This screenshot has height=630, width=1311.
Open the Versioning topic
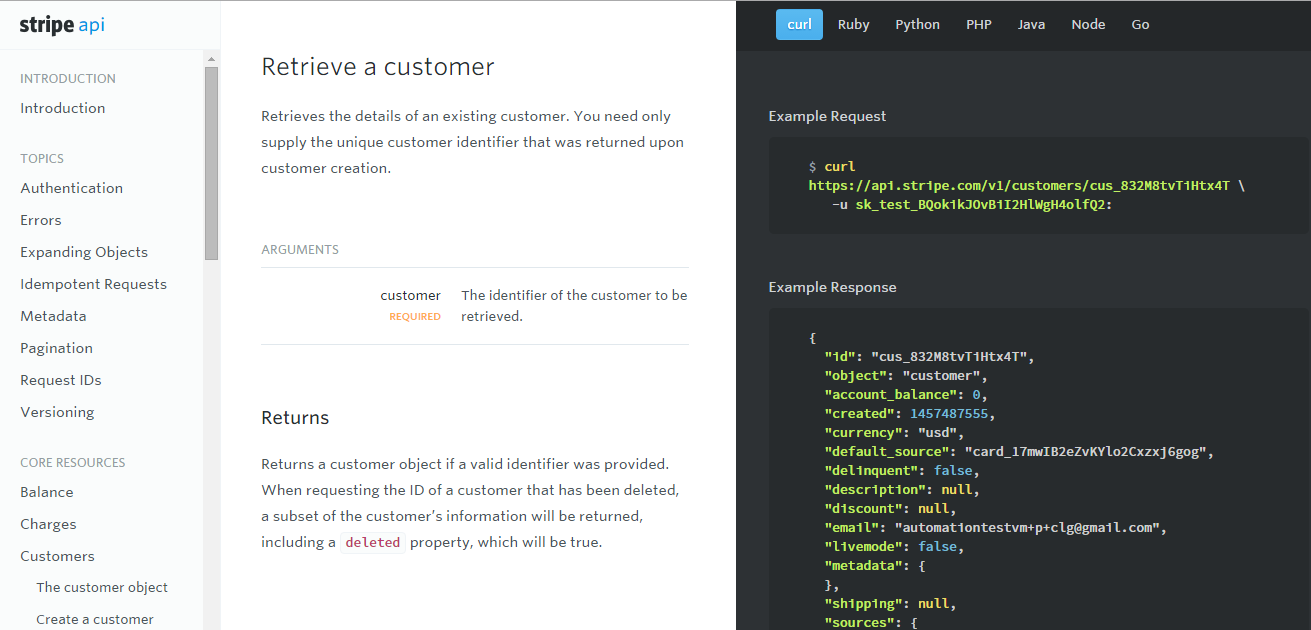(x=57, y=412)
